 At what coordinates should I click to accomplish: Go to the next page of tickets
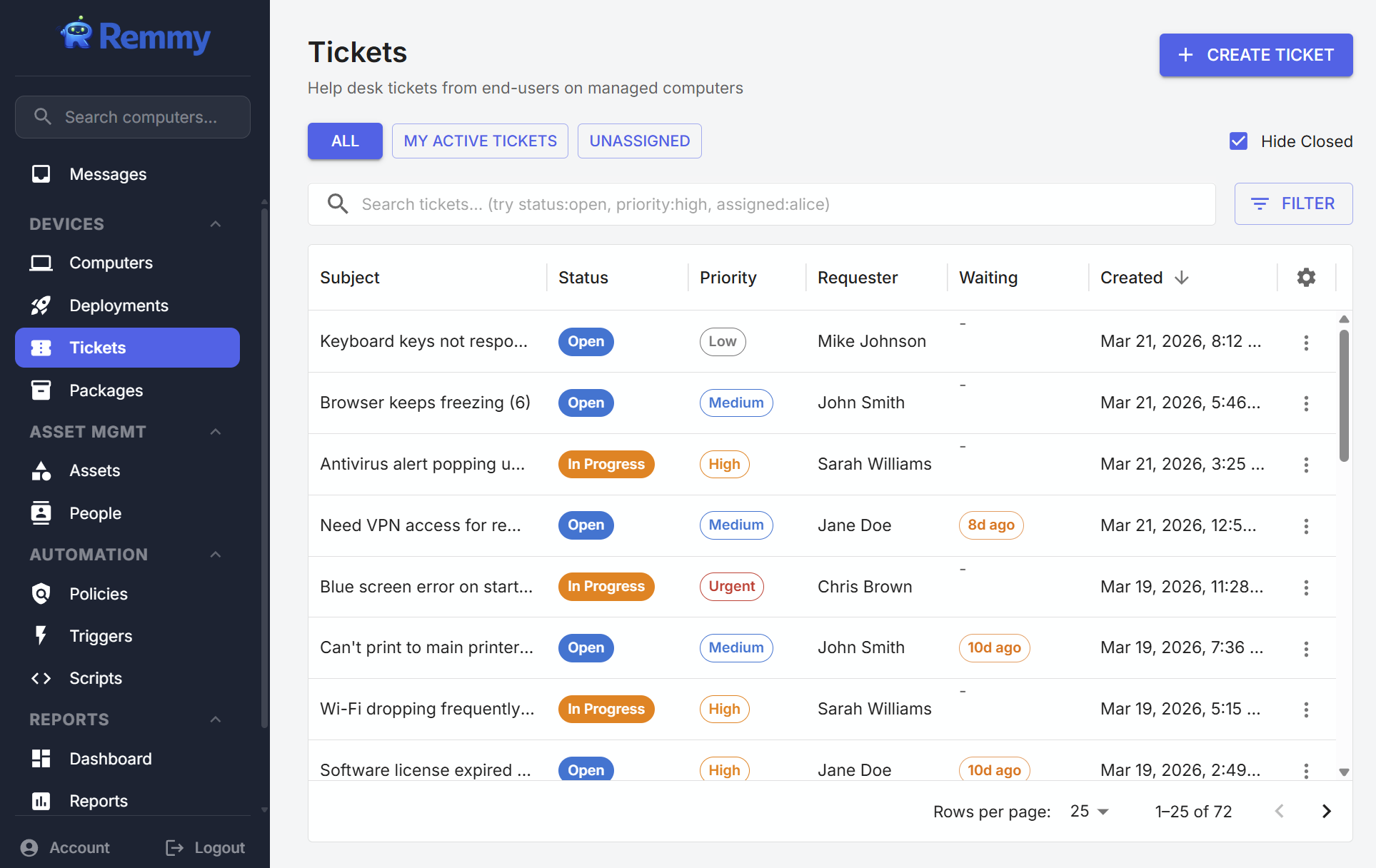(1326, 812)
